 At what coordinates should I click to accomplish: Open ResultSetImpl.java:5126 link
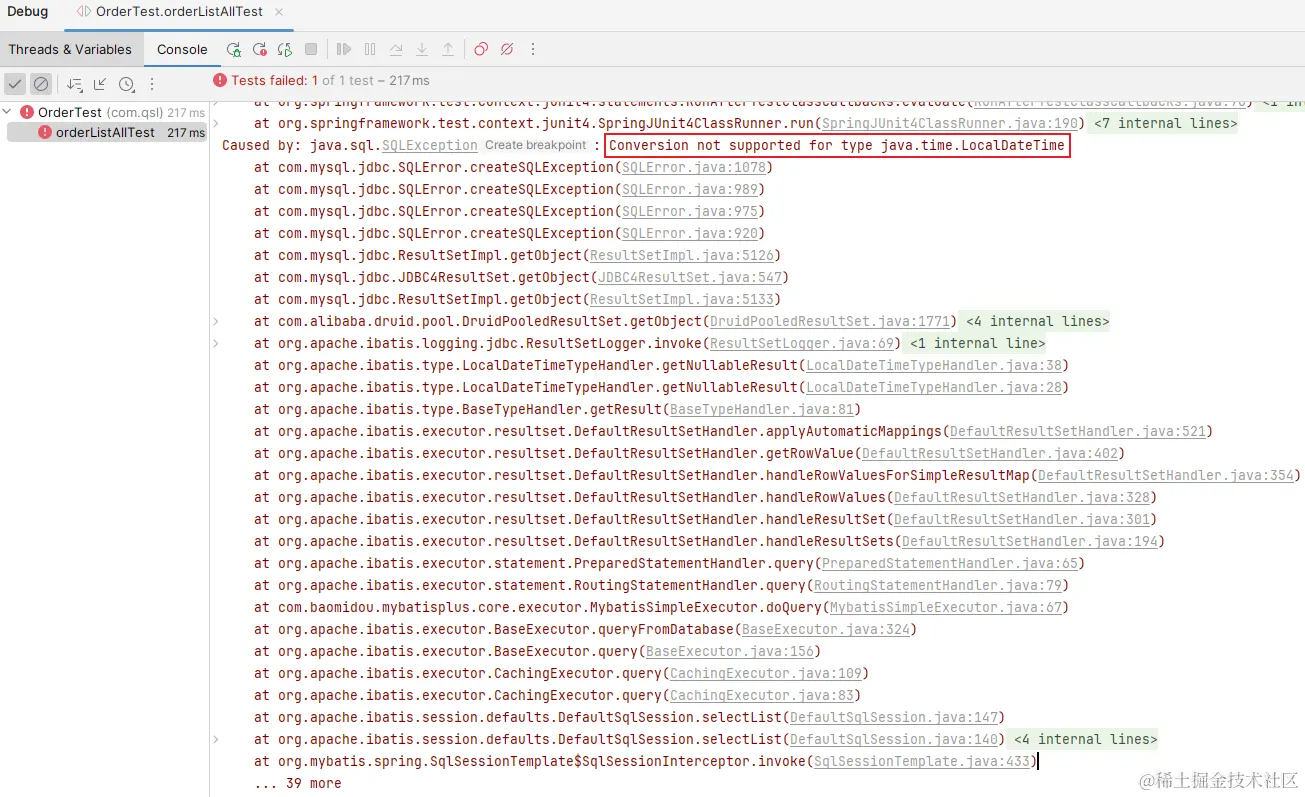pos(681,255)
